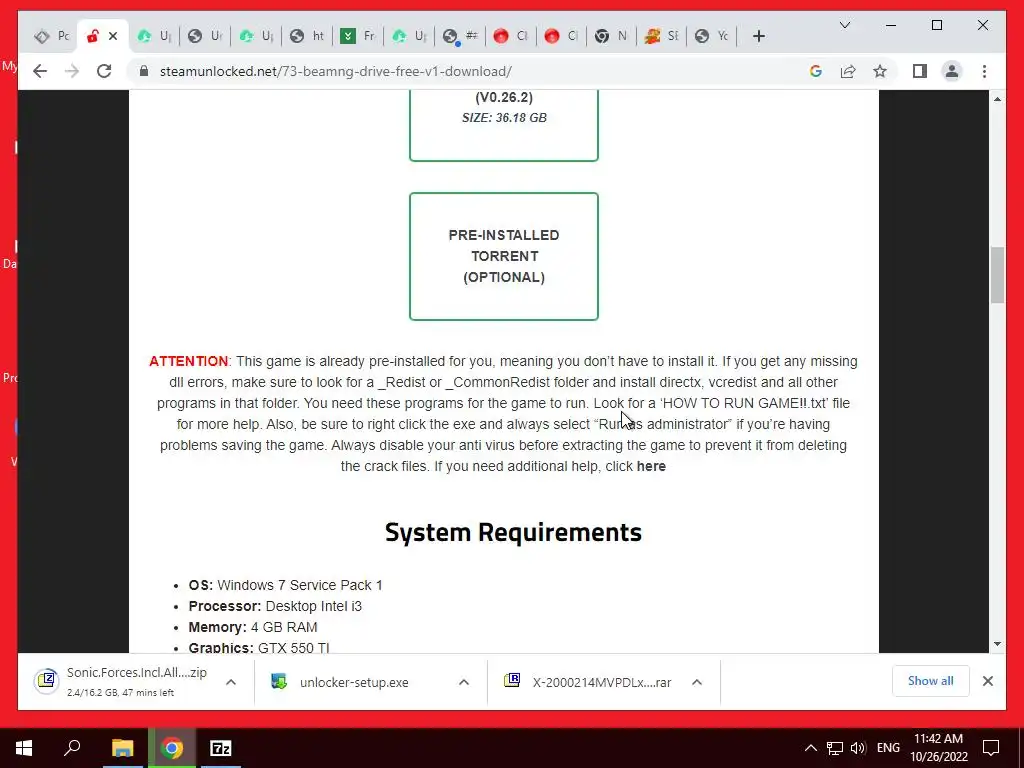The height and width of the screenshot is (768, 1024).
Task: Open the volume control in the tray
Action: coord(858,748)
